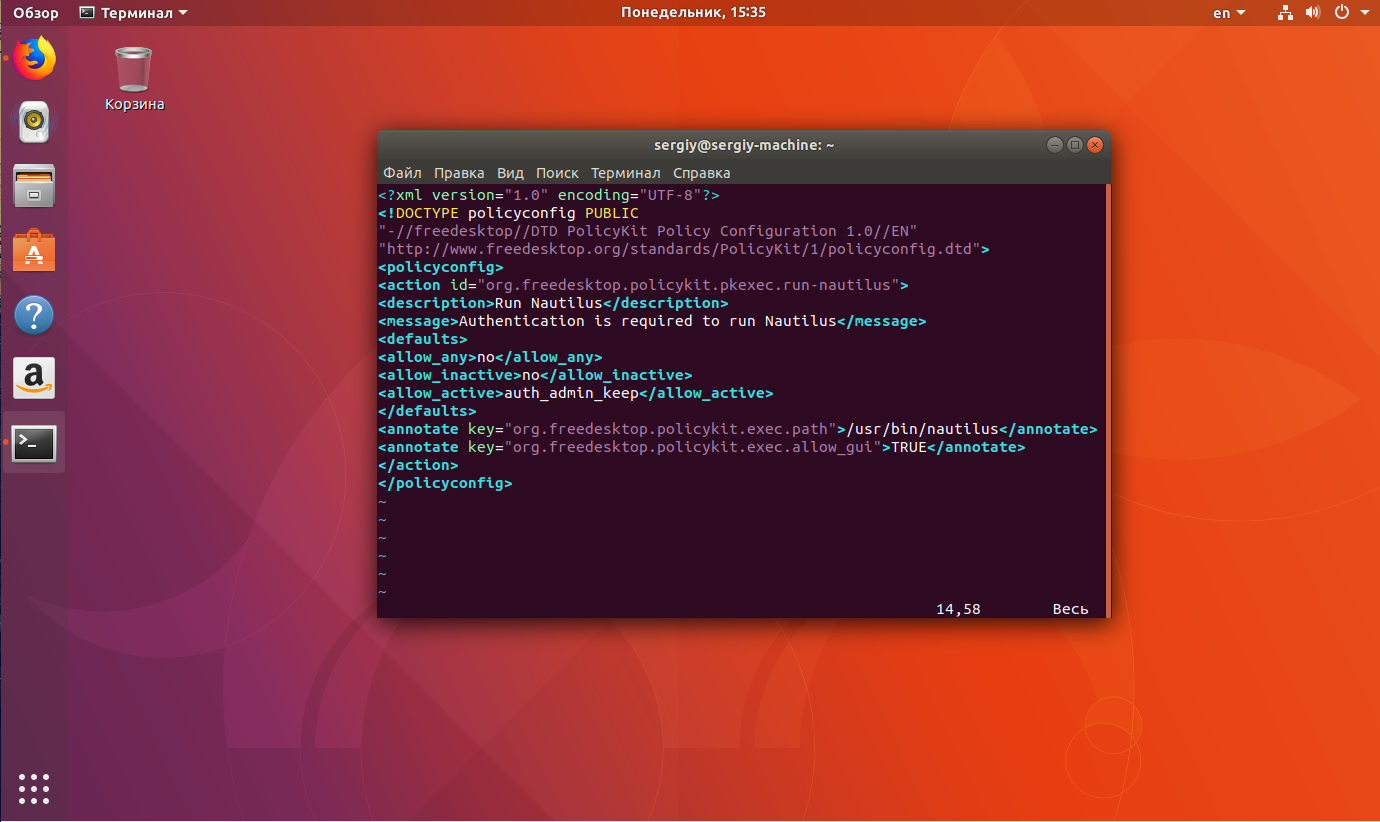Open the en keyboard layout dropdown
1380x822 pixels.
point(1229,13)
